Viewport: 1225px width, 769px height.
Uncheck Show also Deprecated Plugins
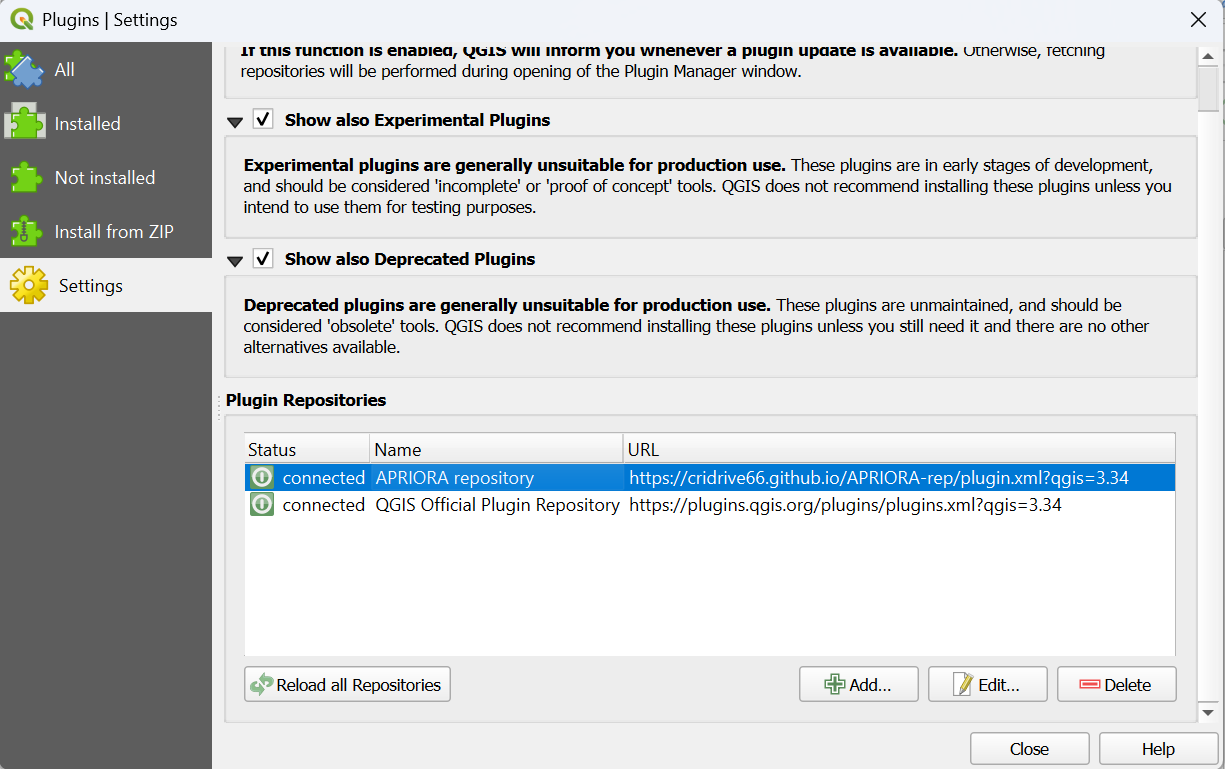point(263,259)
